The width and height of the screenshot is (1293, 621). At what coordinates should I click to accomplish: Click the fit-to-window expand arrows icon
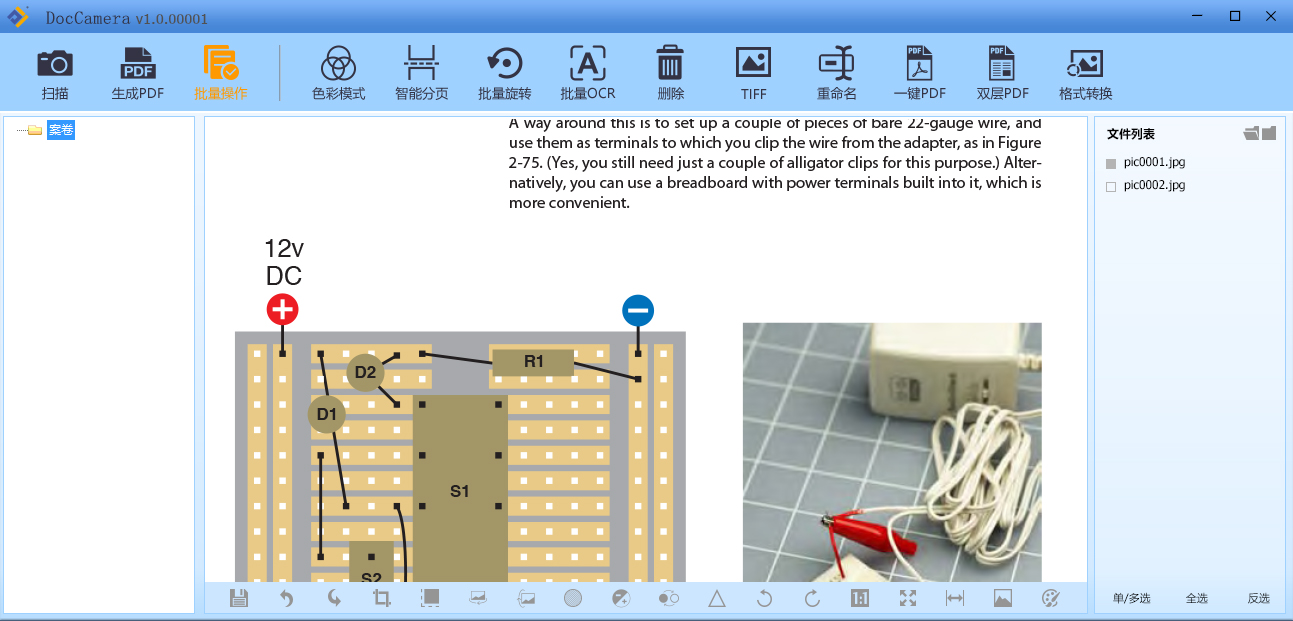(x=908, y=598)
